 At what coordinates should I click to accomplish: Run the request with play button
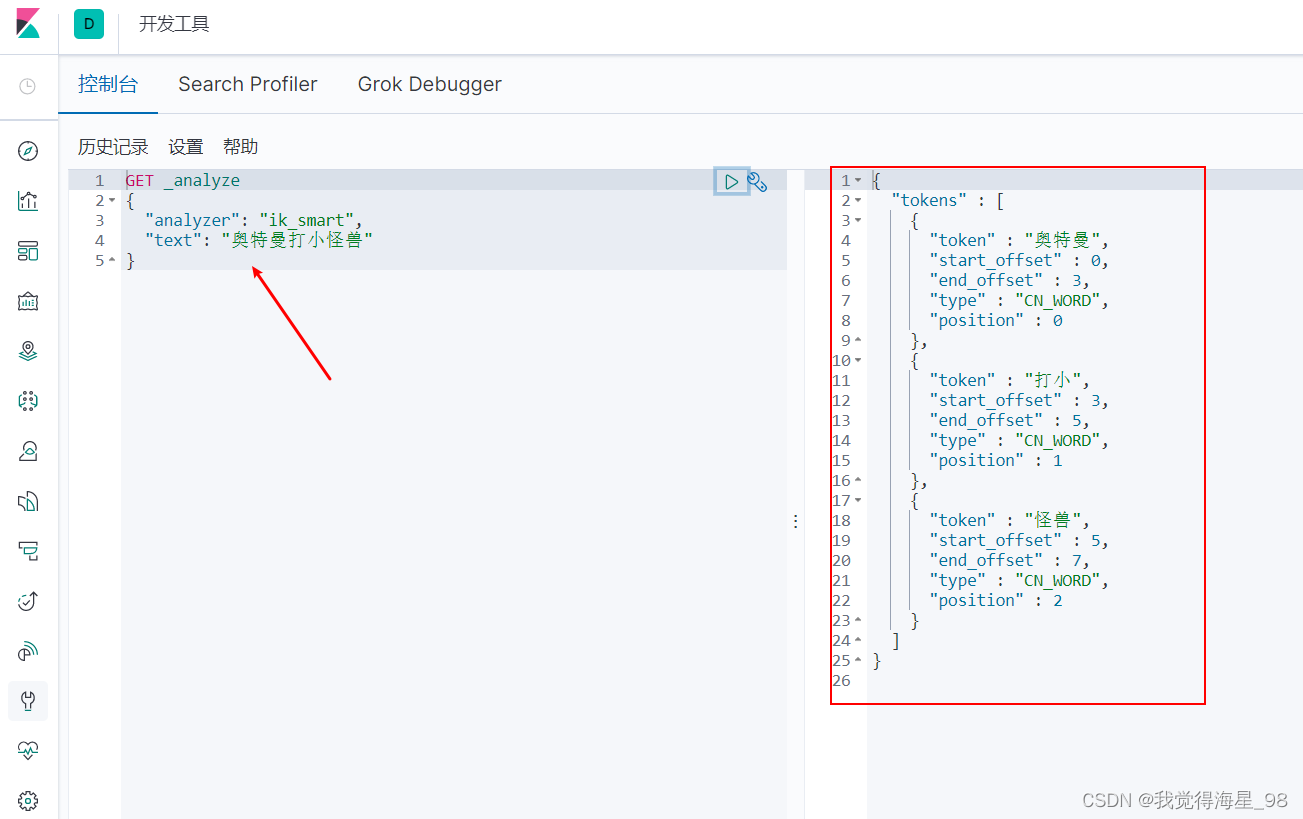click(732, 181)
